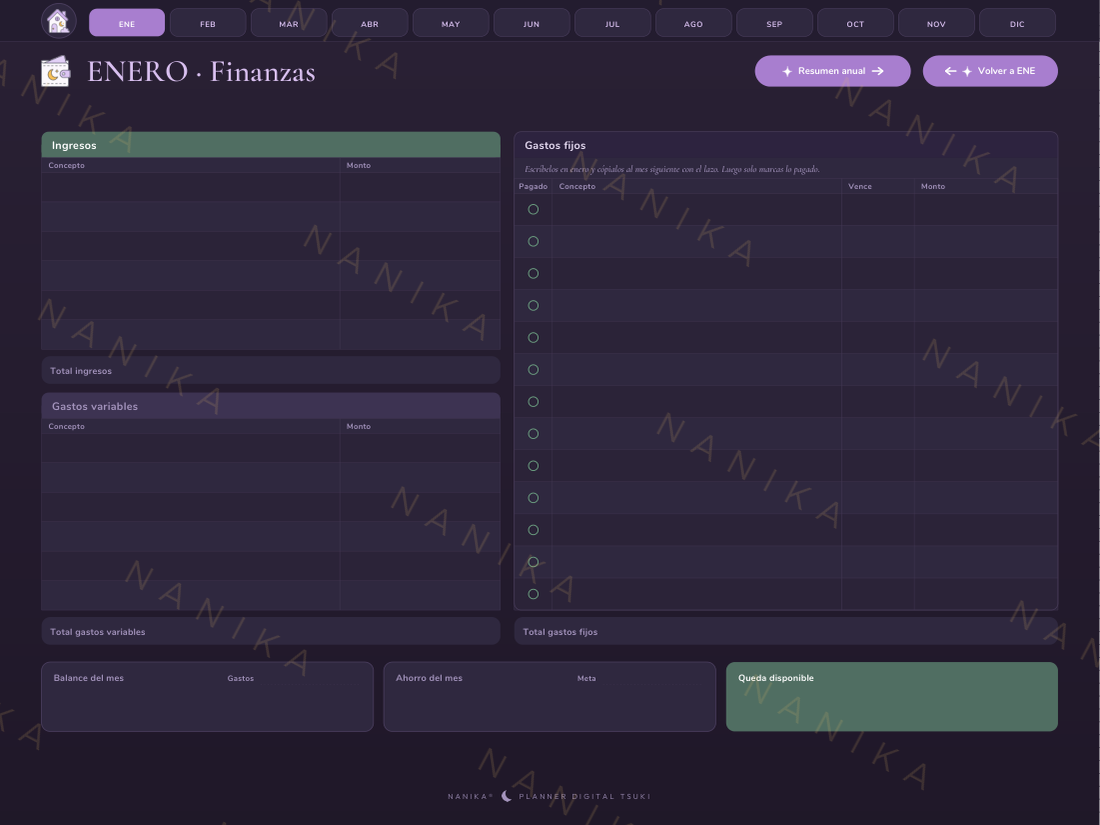
Task: Mark the second Gastos fijos row as paid
Action: (x=533, y=241)
